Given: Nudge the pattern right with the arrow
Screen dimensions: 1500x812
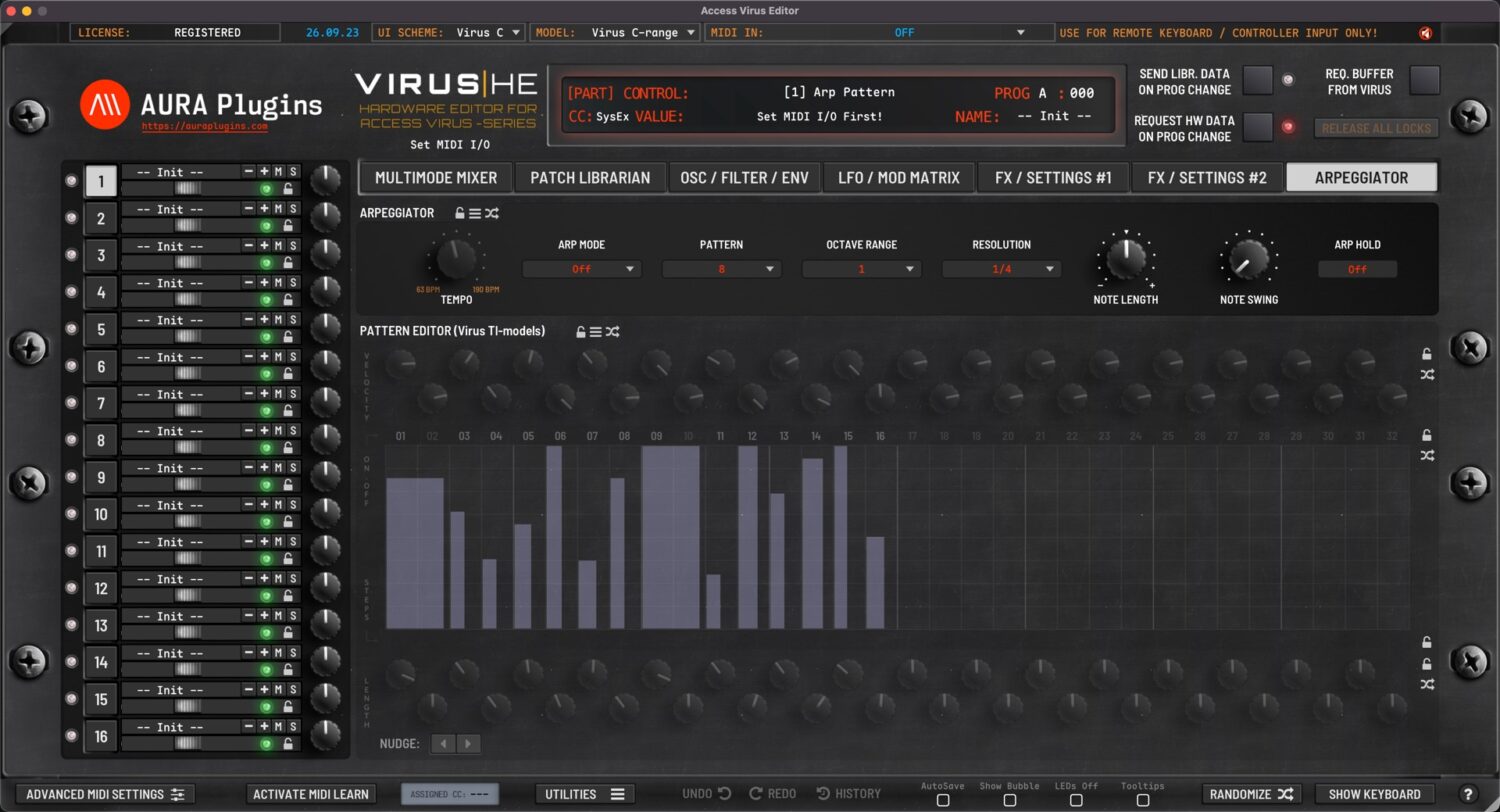Looking at the screenshot, I should coord(468,744).
